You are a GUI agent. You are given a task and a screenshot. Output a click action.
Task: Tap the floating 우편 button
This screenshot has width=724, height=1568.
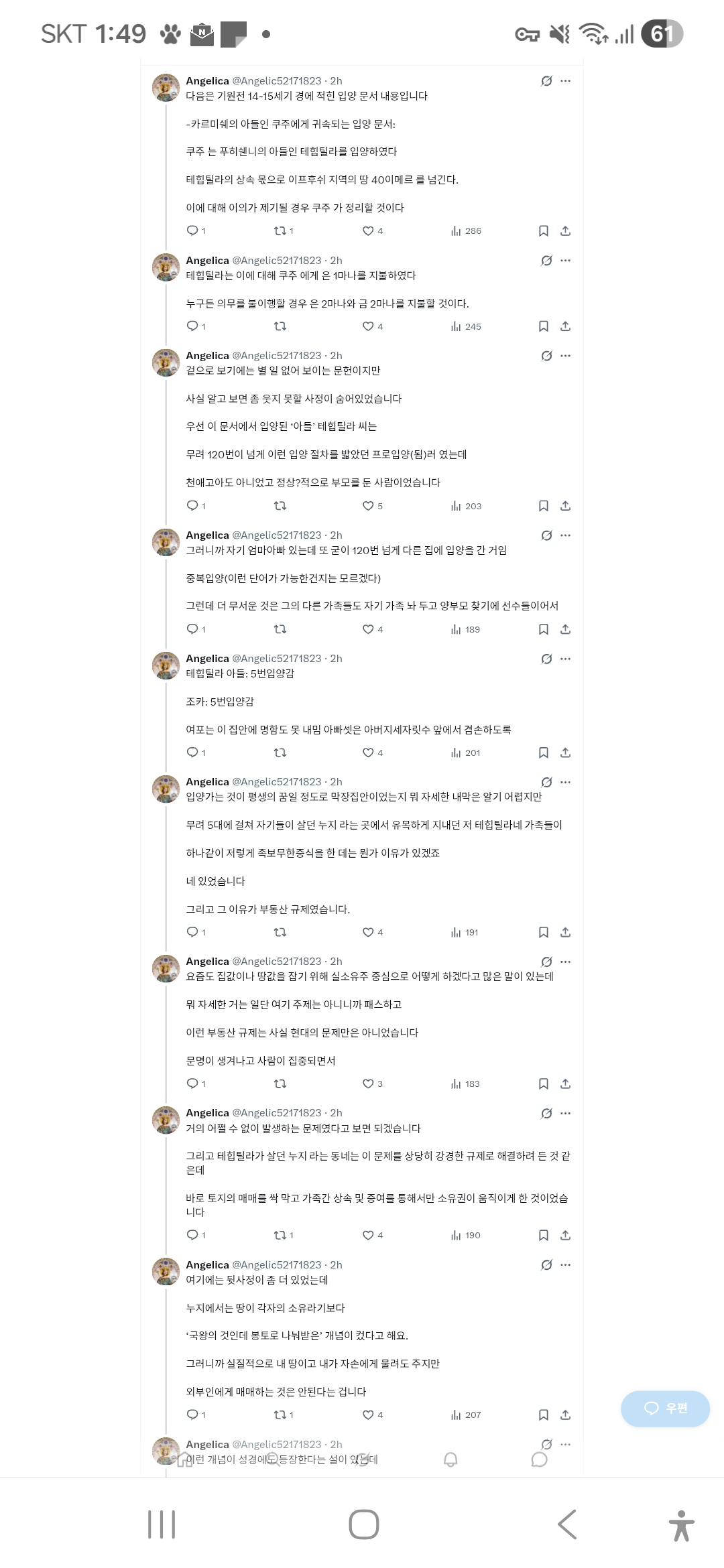tap(665, 1408)
